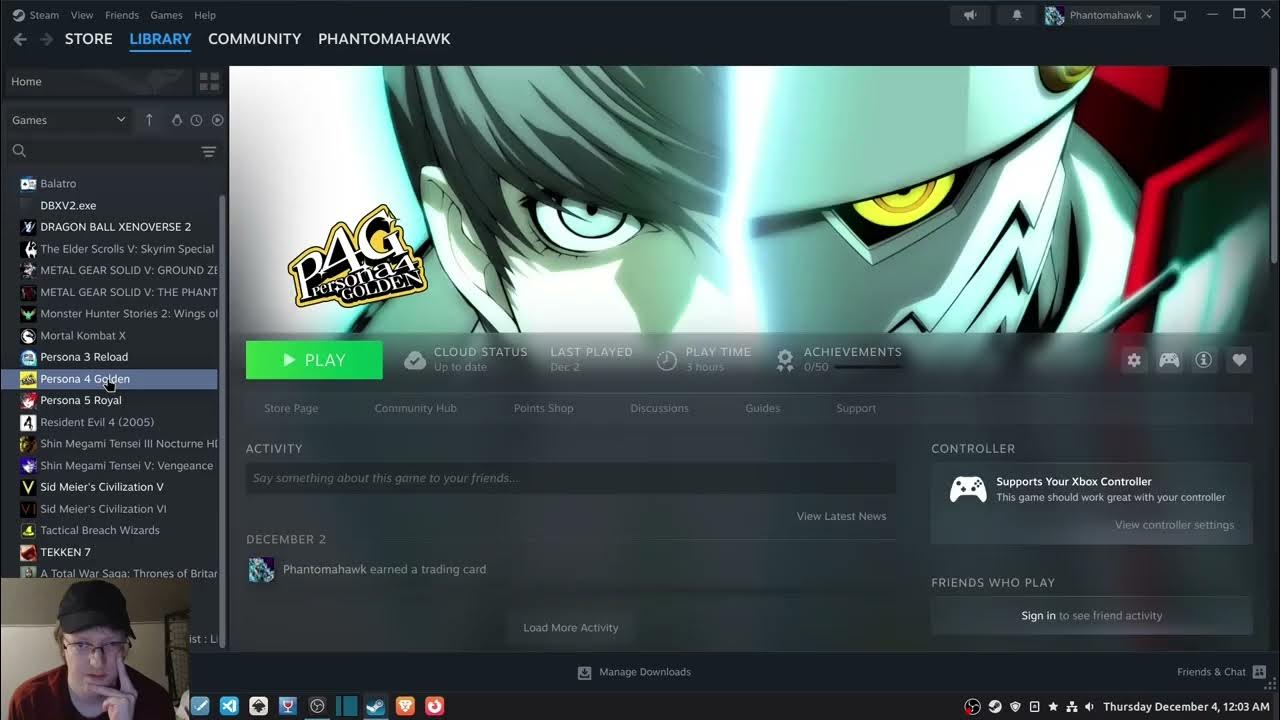Screen dimensions: 1280x720
Task: Open Phantomahawk account dropdown
Action: (x=1100, y=15)
